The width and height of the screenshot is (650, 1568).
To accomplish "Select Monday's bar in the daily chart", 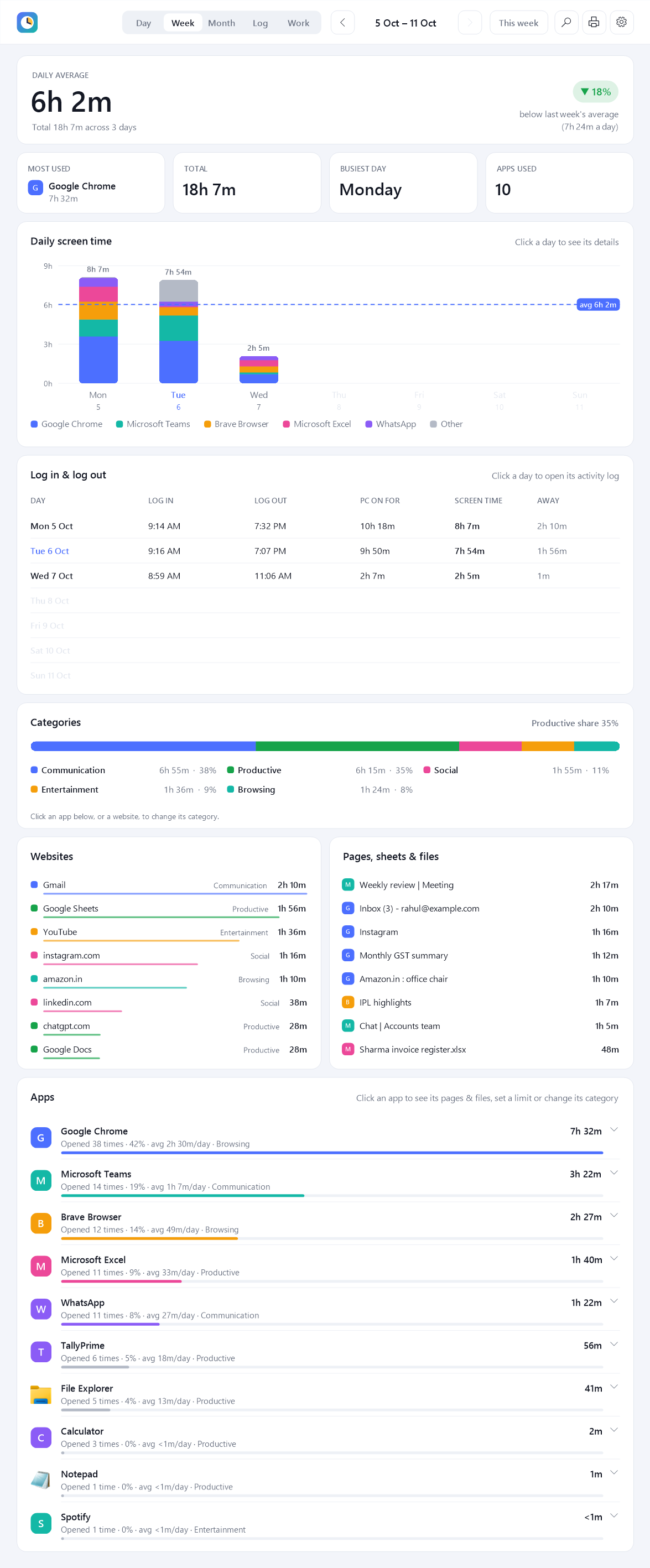I will pos(98,331).
